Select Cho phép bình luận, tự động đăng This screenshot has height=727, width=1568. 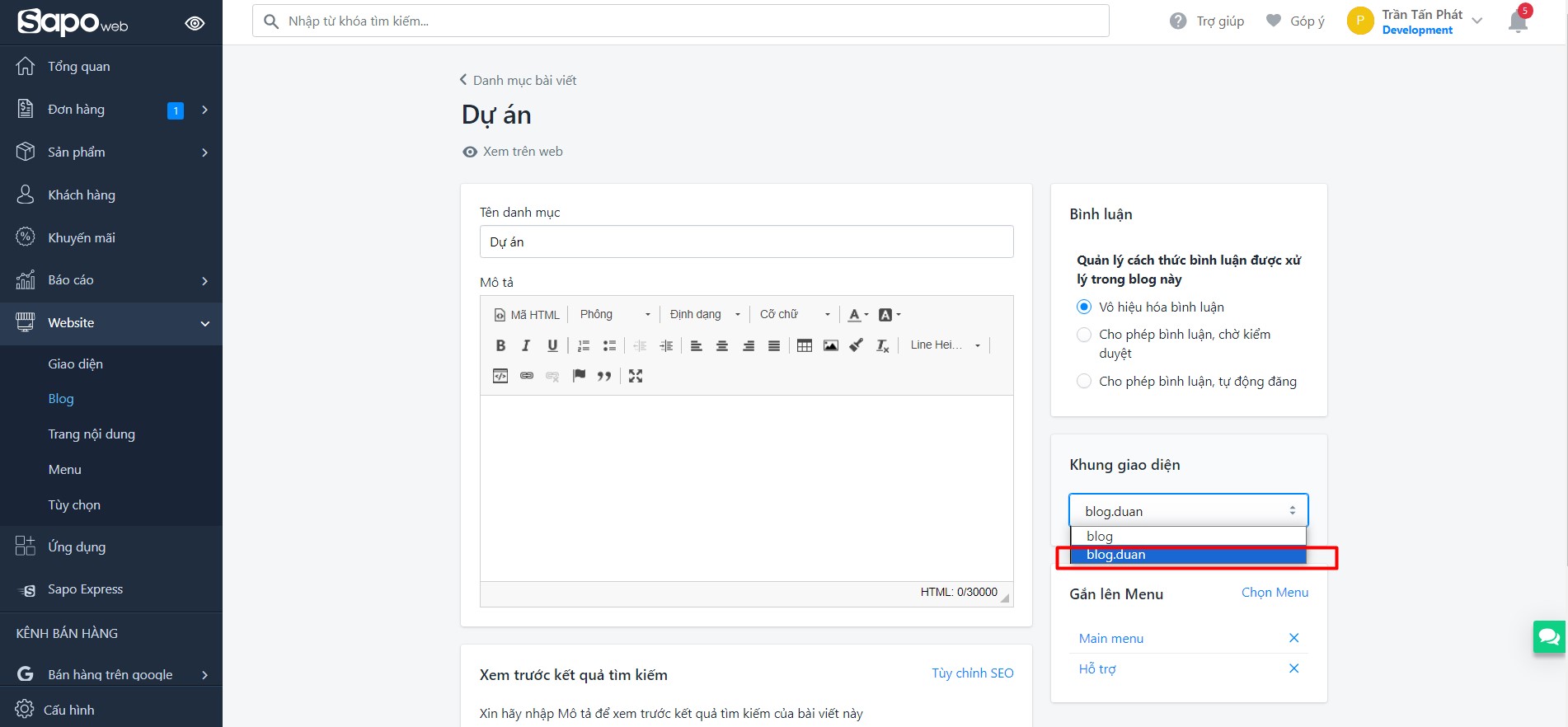pyautogui.click(x=1084, y=381)
